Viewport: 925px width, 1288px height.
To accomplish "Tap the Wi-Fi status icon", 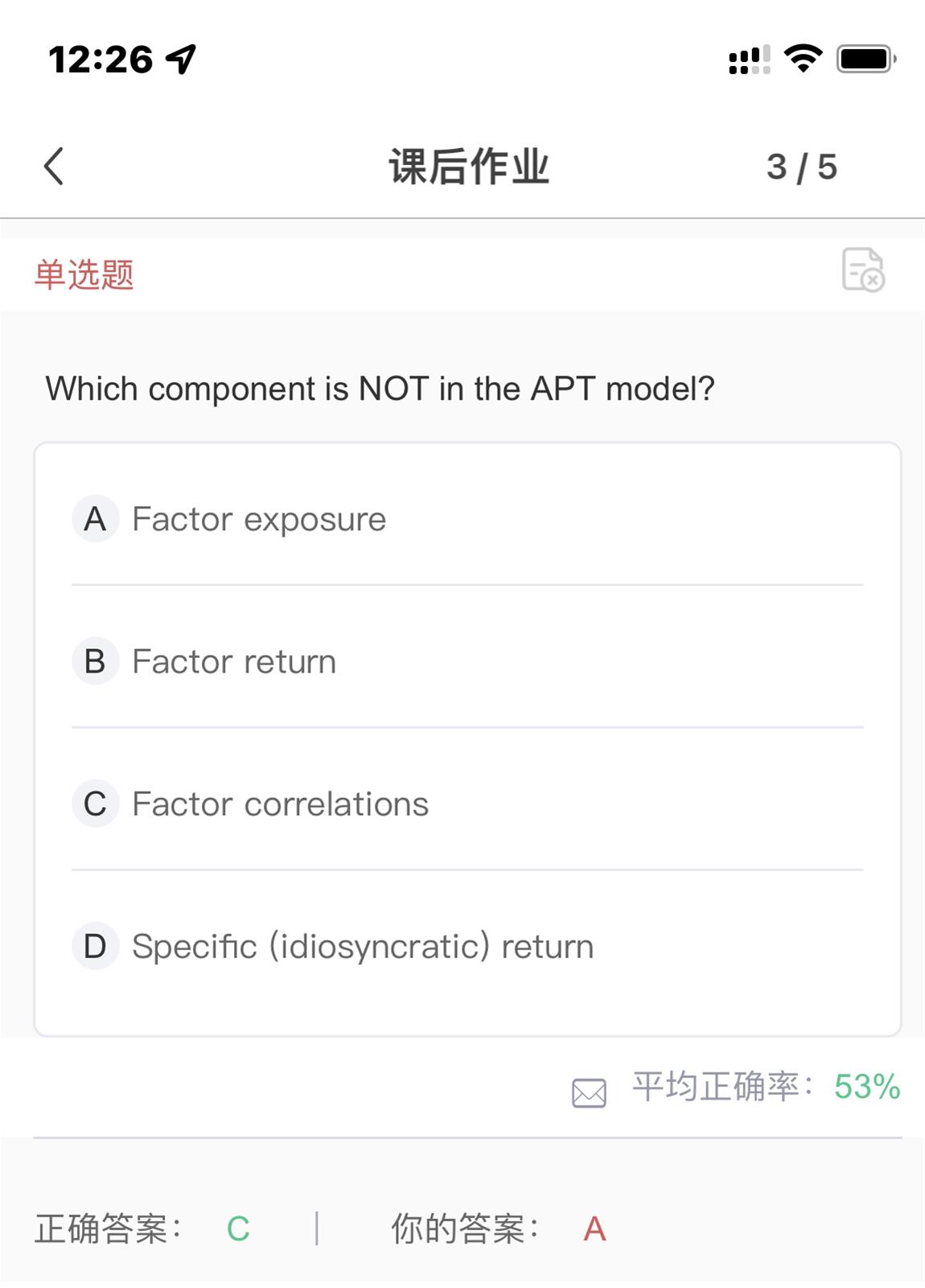I will pos(803,59).
